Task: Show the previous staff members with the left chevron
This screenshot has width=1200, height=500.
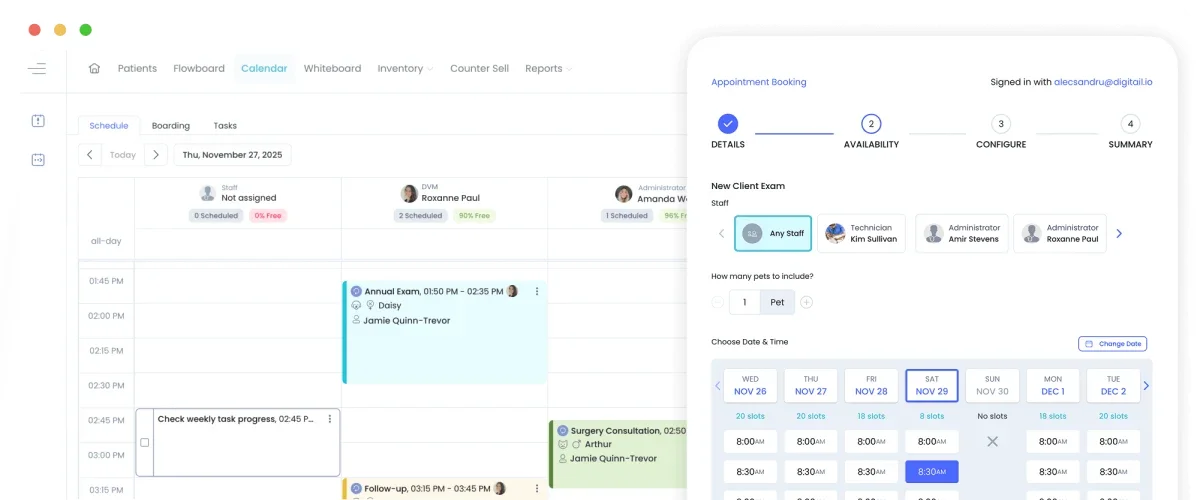Action: 721,234
